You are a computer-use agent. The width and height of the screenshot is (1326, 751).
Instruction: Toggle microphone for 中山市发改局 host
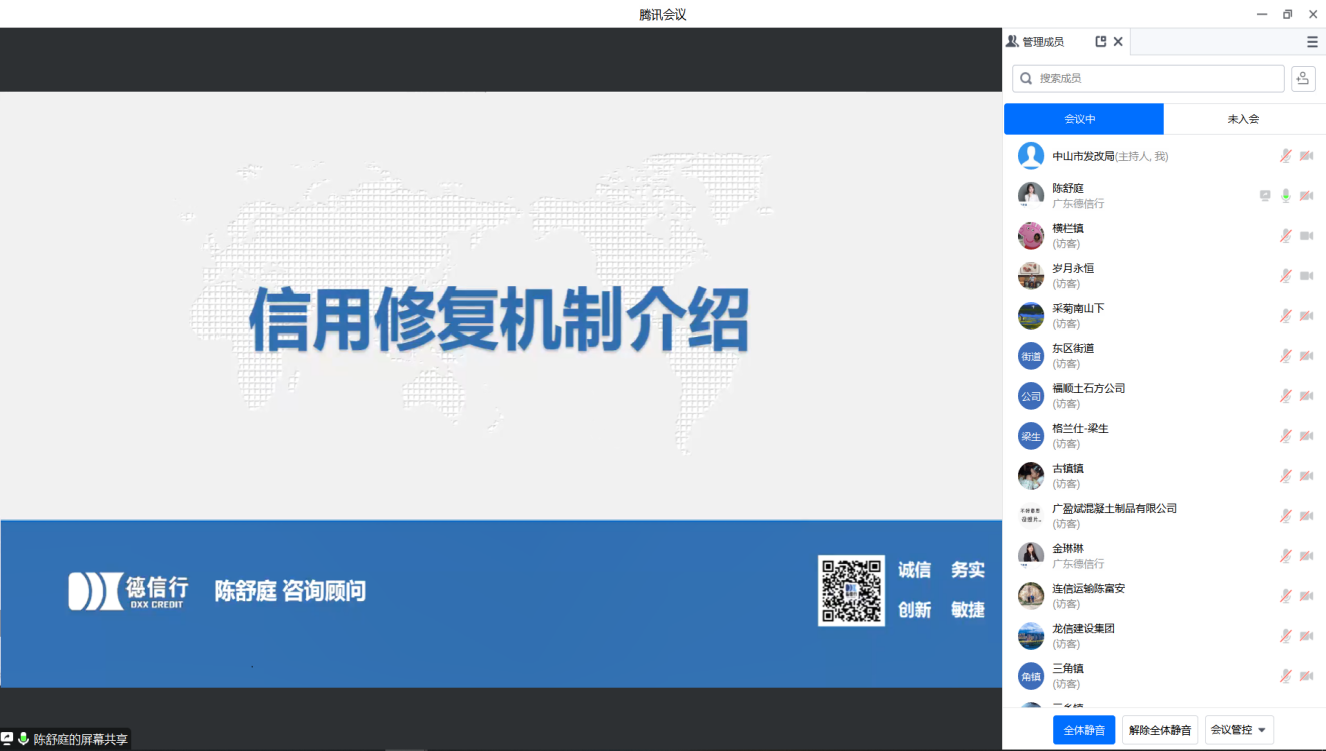click(x=1286, y=156)
